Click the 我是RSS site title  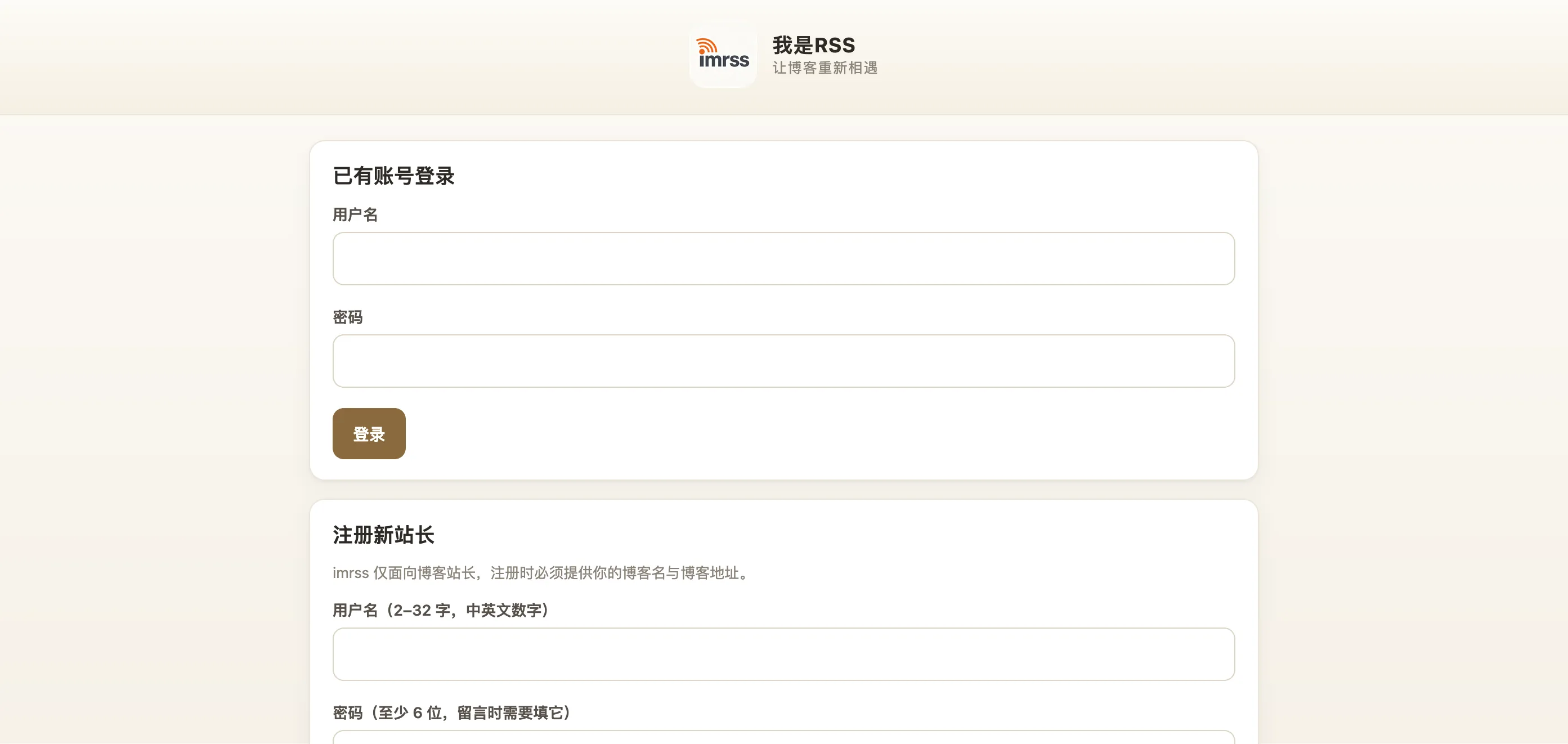point(814,45)
